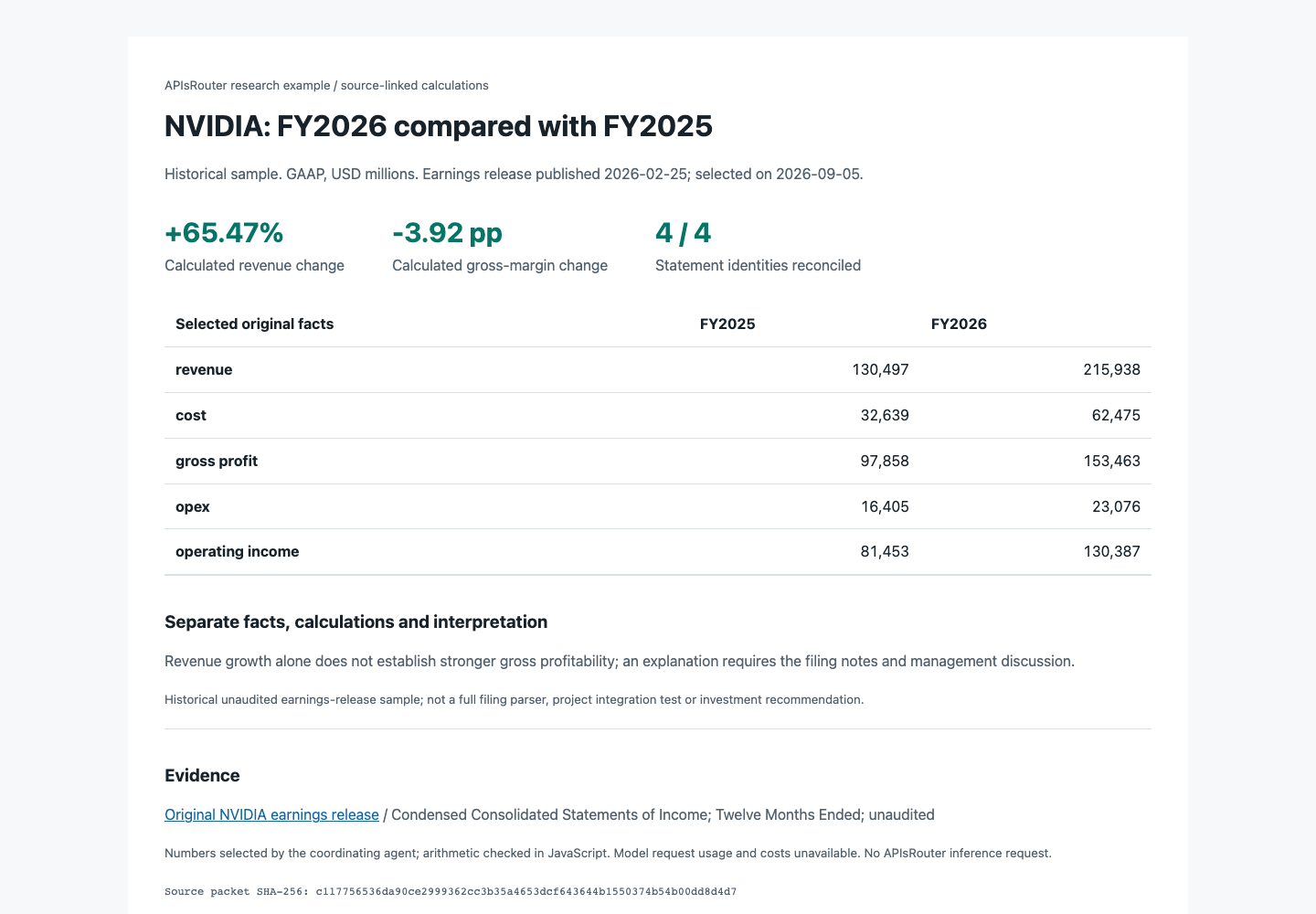Image resolution: width=1316 pixels, height=914 pixels.
Task: Select the opex value 23,076
Action: [x=1116, y=506]
